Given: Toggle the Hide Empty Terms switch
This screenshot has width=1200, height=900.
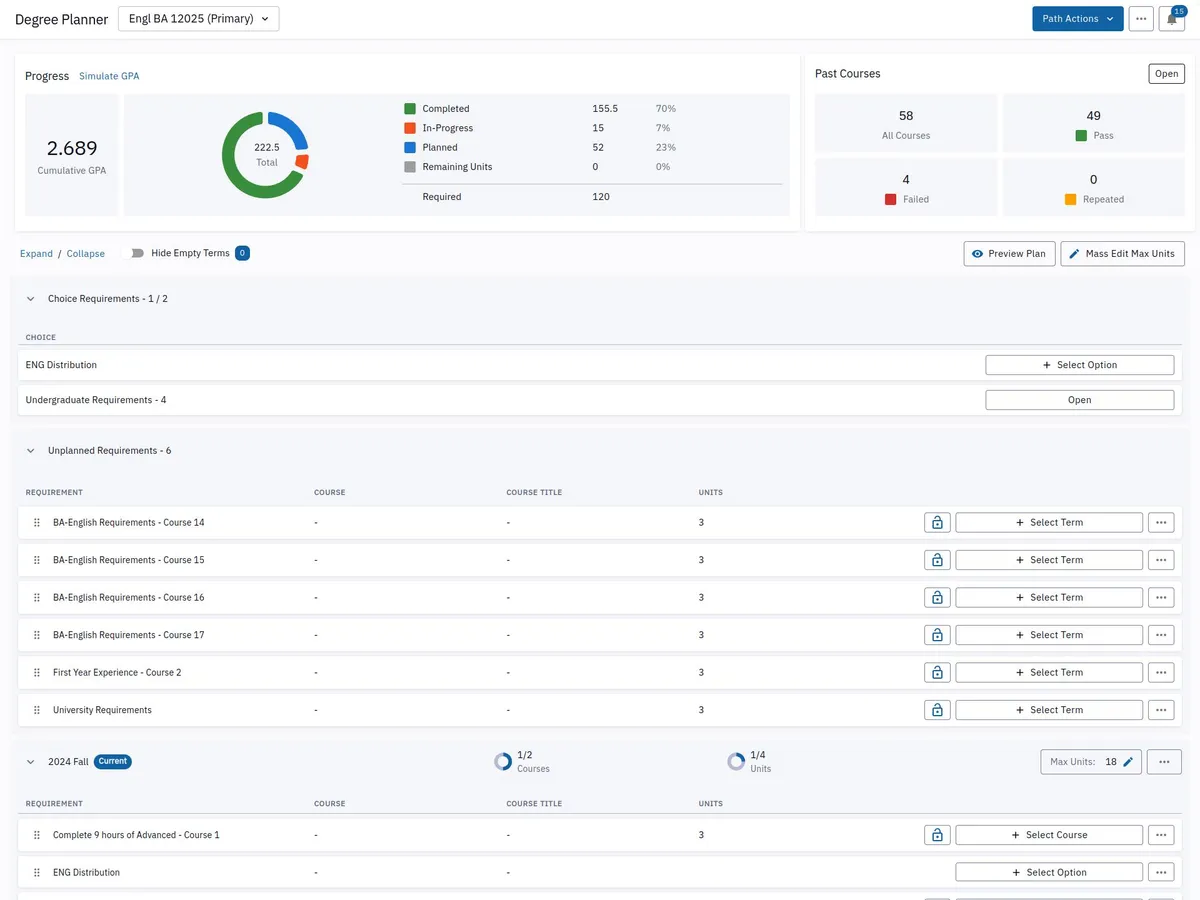Looking at the screenshot, I should [x=132, y=253].
